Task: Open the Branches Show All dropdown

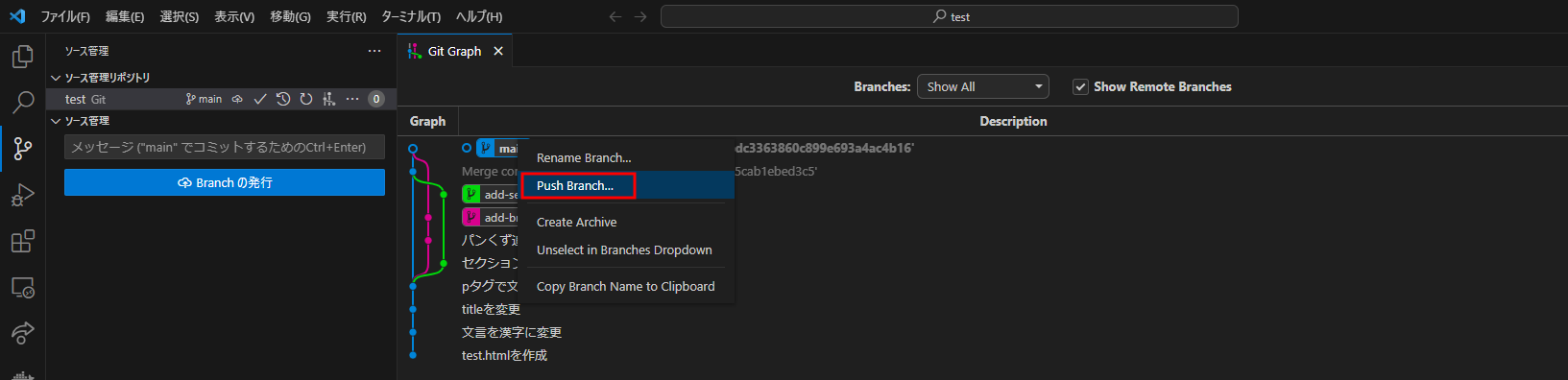Action: (982, 86)
